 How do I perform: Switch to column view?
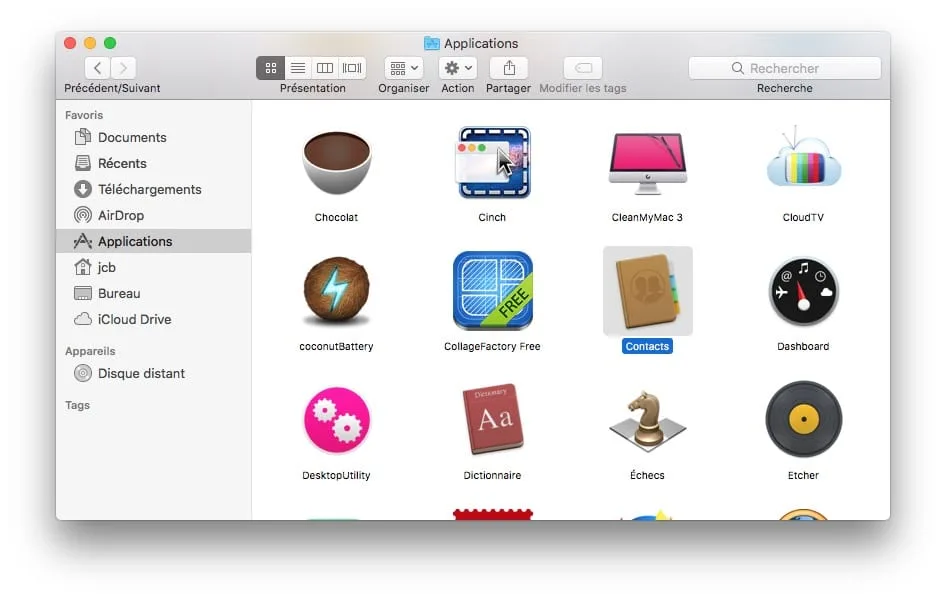[324, 68]
